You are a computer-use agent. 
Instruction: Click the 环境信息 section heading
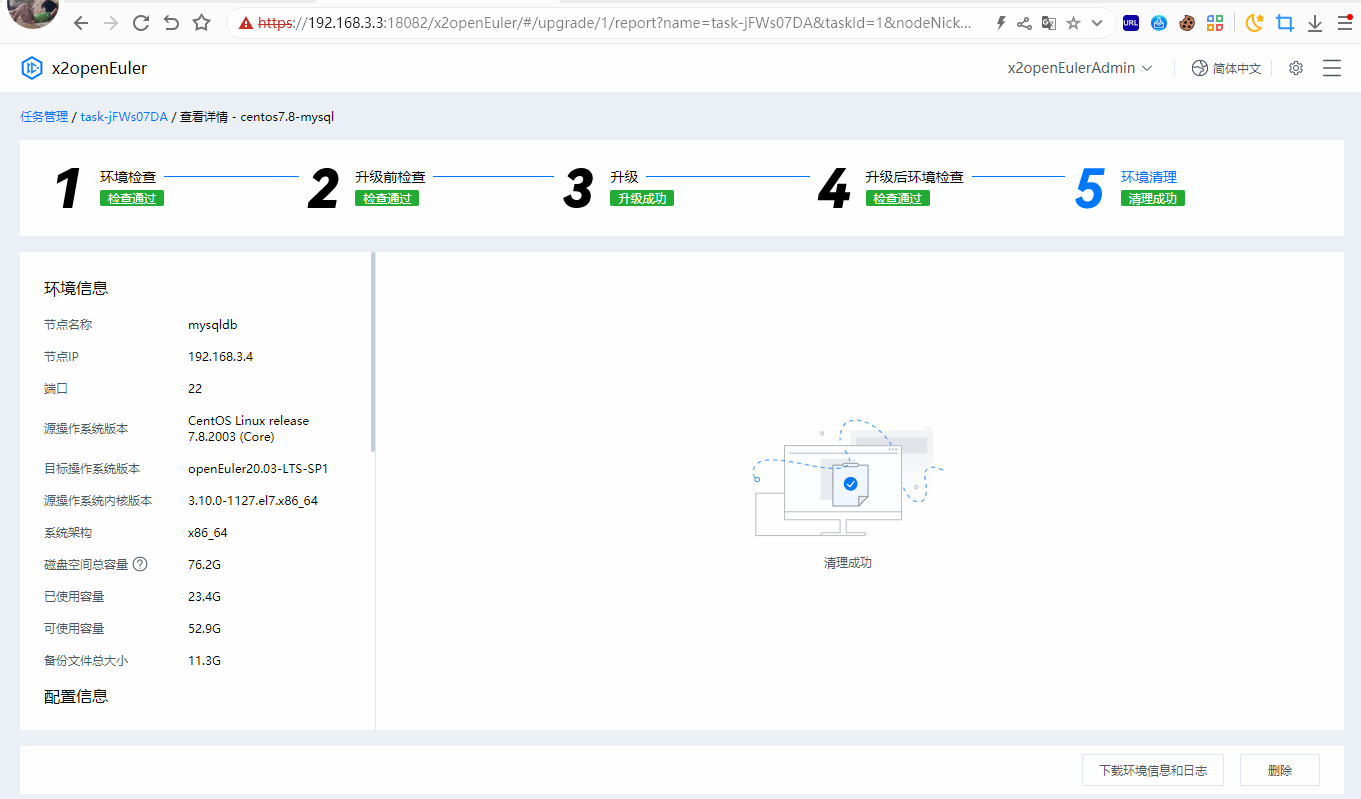pyautogui.click(x=76, y=288)
